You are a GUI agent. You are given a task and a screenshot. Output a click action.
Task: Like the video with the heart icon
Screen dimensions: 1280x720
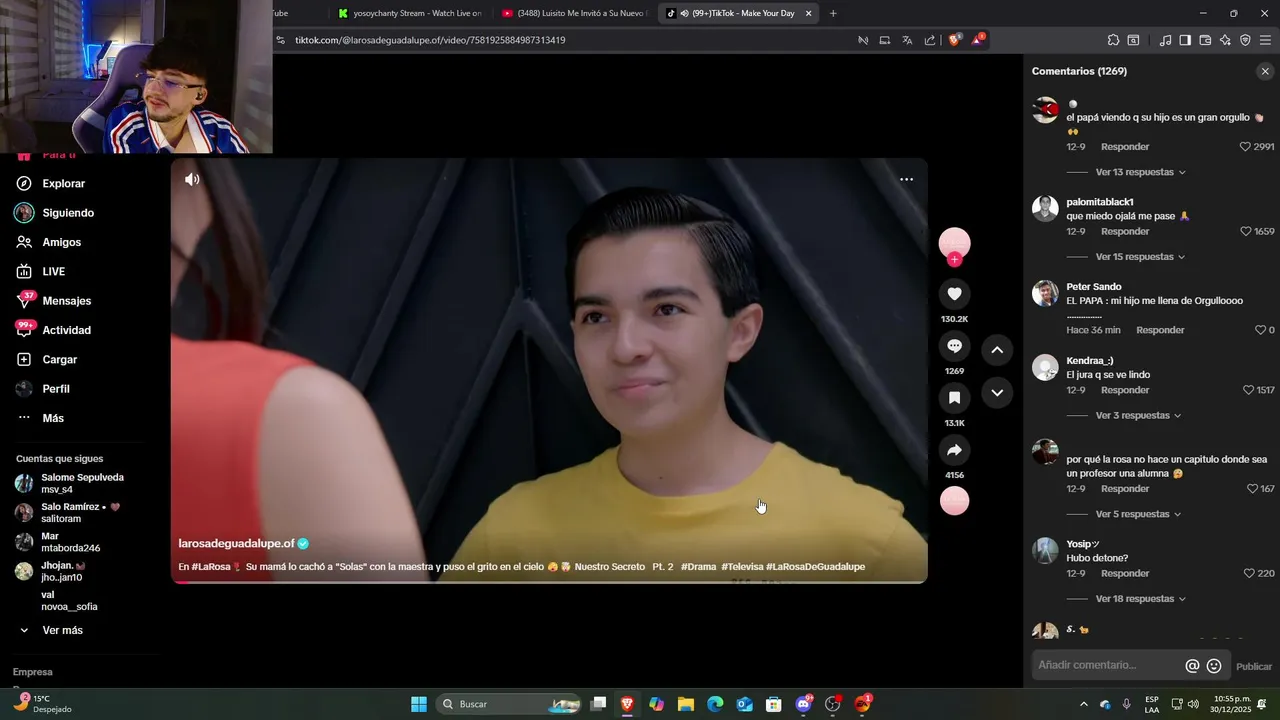click(x=954, y=294)
